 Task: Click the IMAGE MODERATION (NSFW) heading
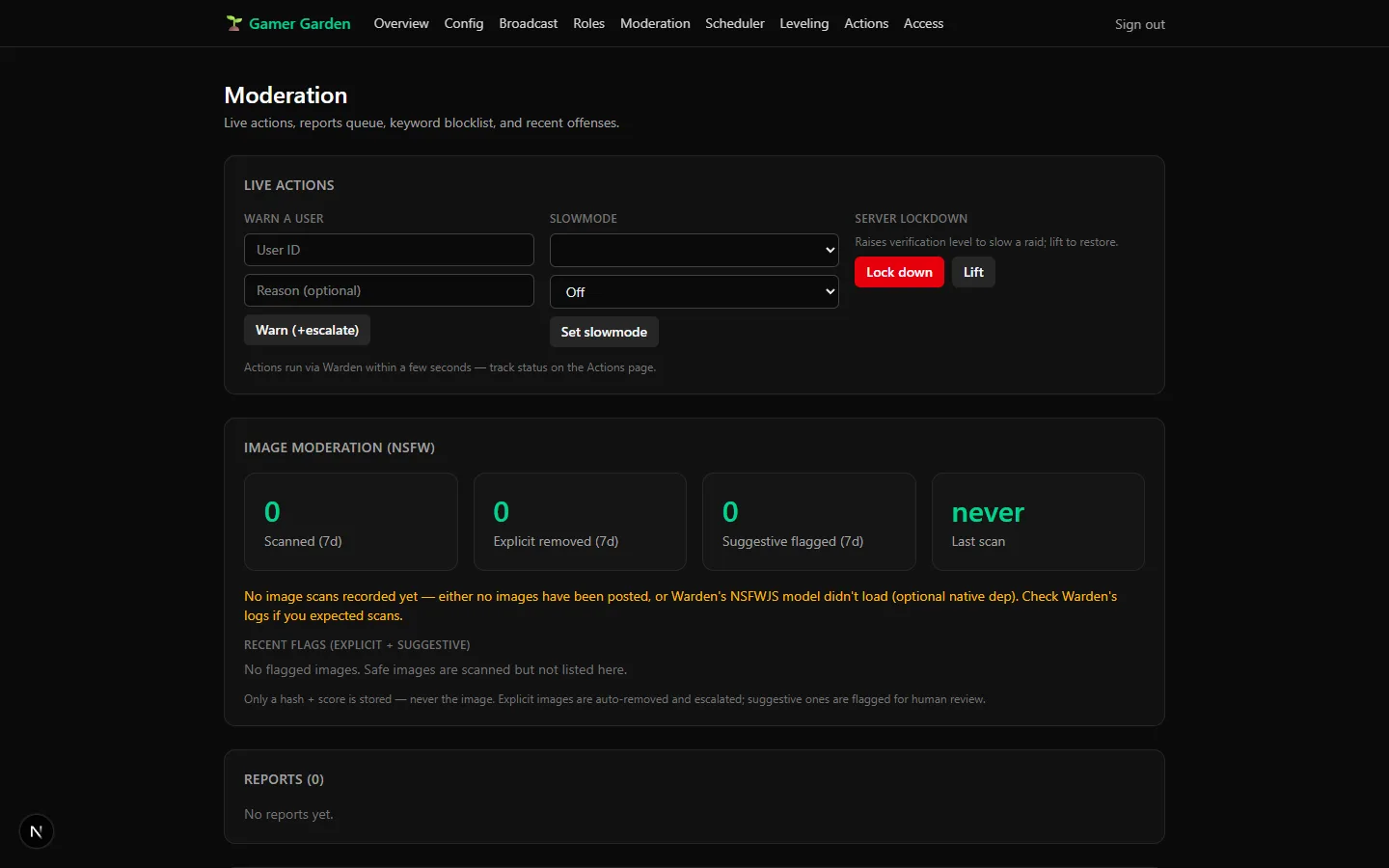pos(340,448)
